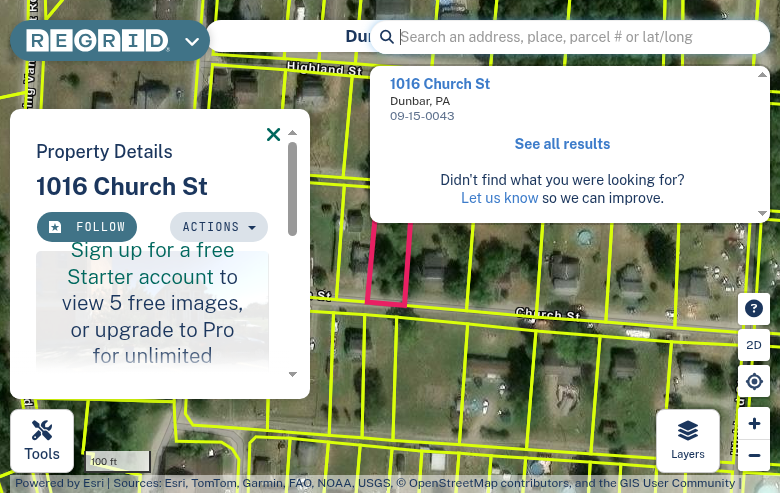Click the help question mark icon
This screenshot has height=493, width=780.
754,309
